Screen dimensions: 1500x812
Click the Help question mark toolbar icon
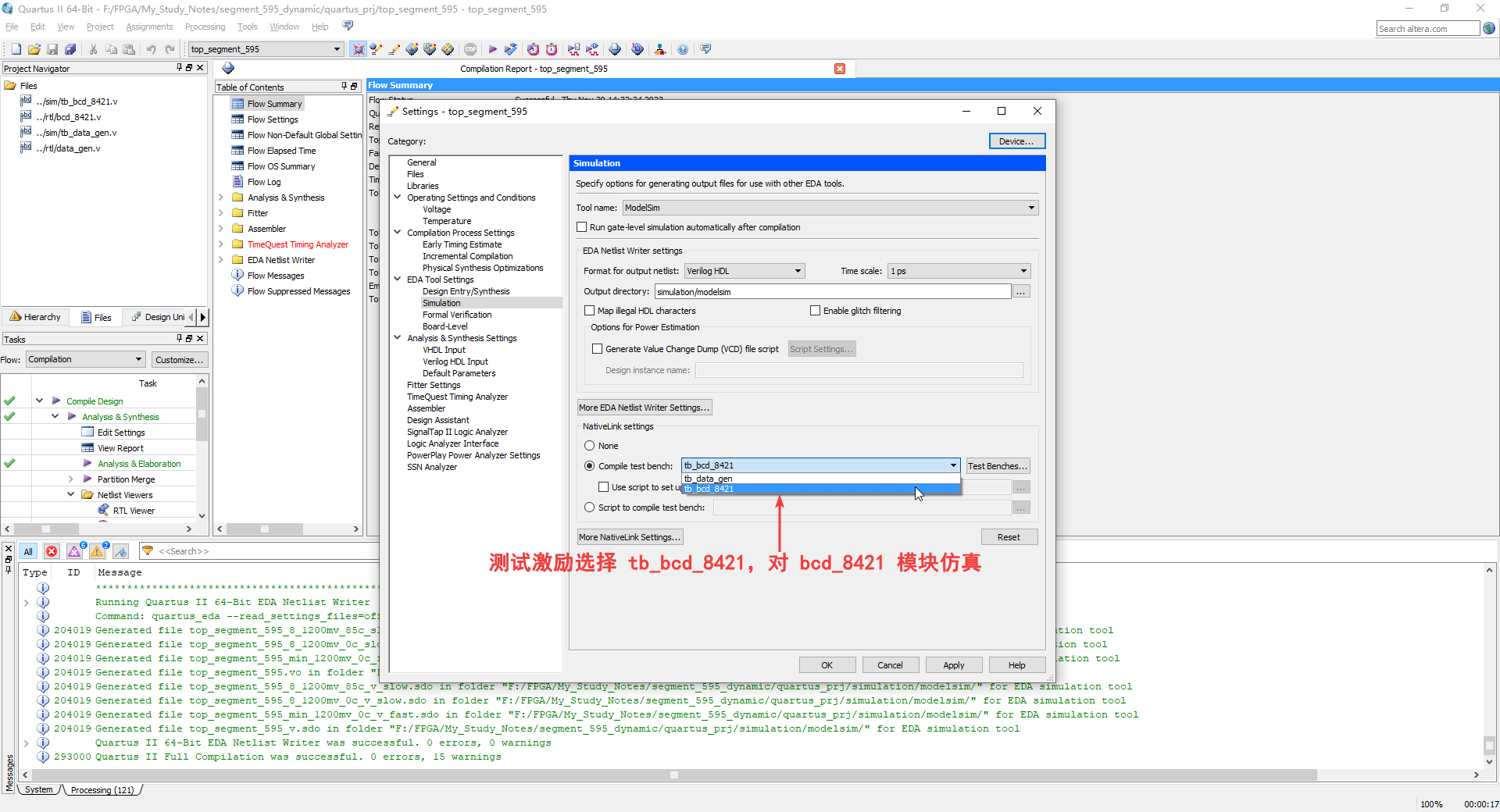(683, 49)
